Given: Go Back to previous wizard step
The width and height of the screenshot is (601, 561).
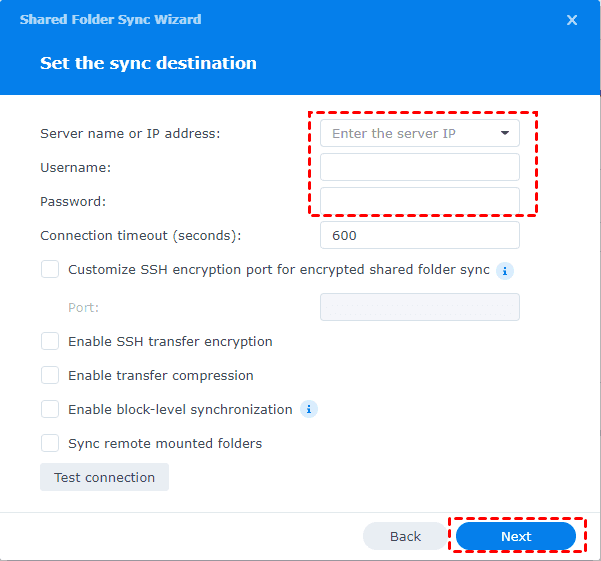Looking at the screenshot, I should click(405, 536).
